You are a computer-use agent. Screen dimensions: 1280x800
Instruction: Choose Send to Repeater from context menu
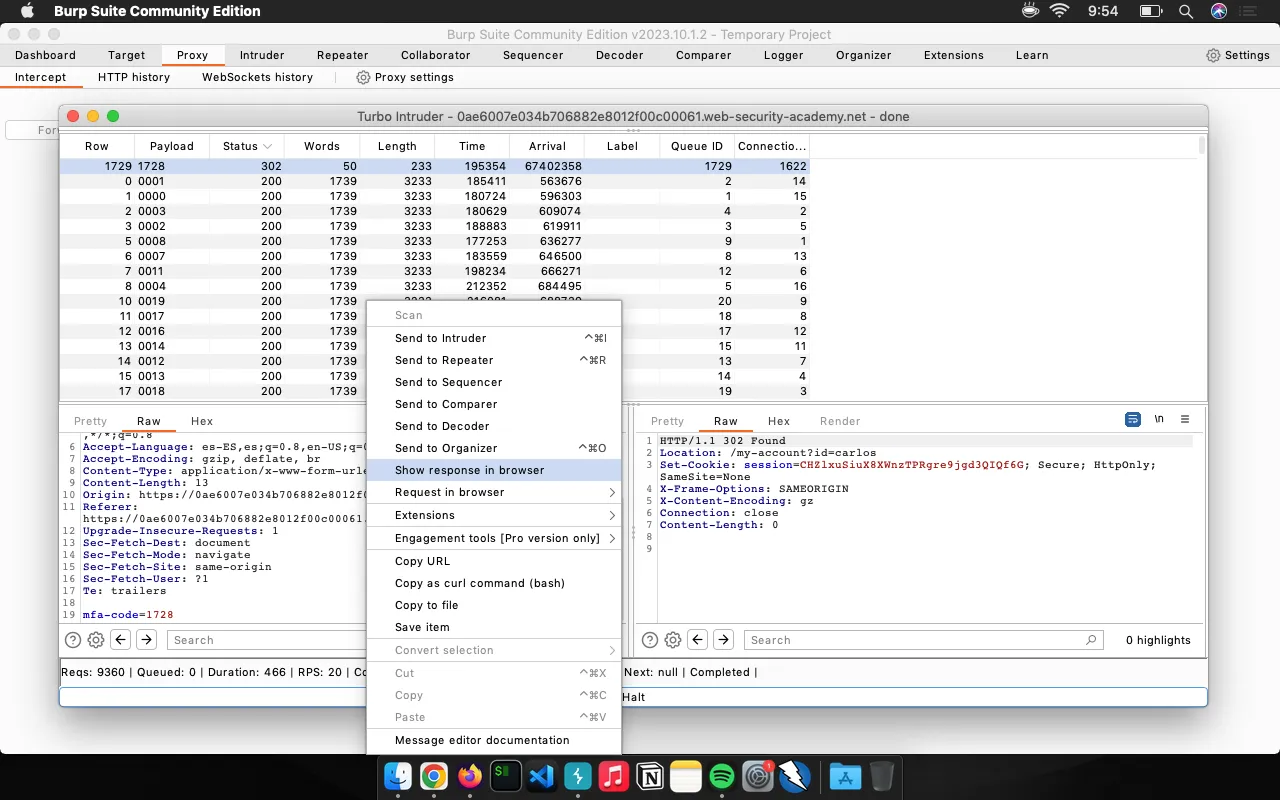point(444,360)
